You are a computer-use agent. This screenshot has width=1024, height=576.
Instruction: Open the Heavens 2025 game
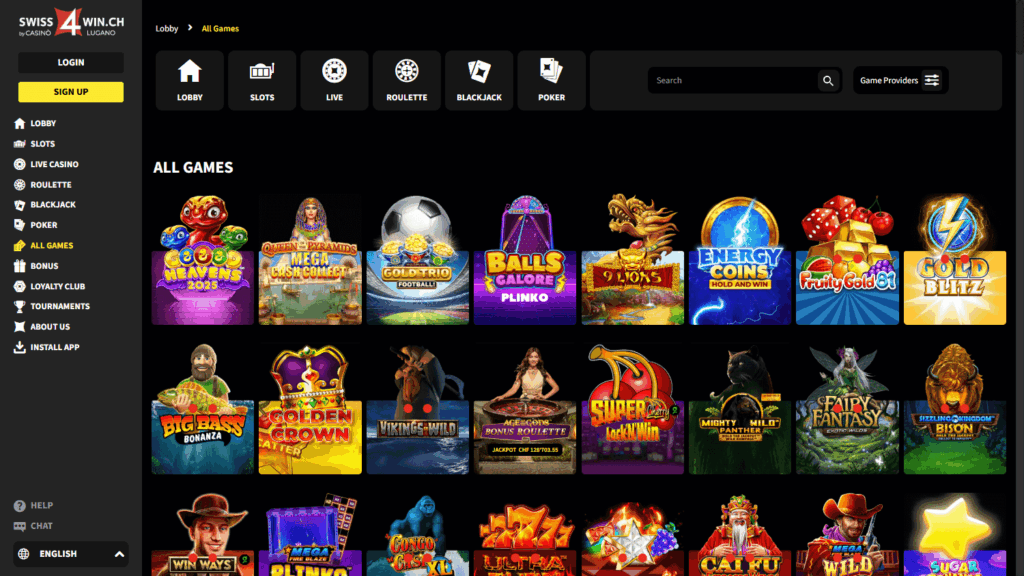pos(202,260)
